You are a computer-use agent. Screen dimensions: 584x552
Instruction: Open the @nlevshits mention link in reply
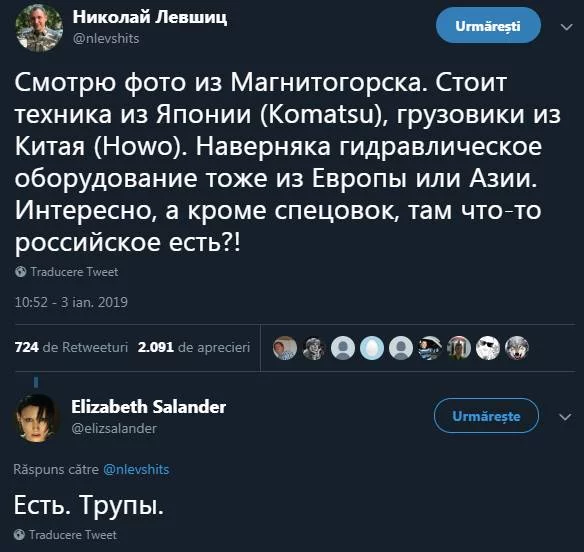tap(136, 469)
